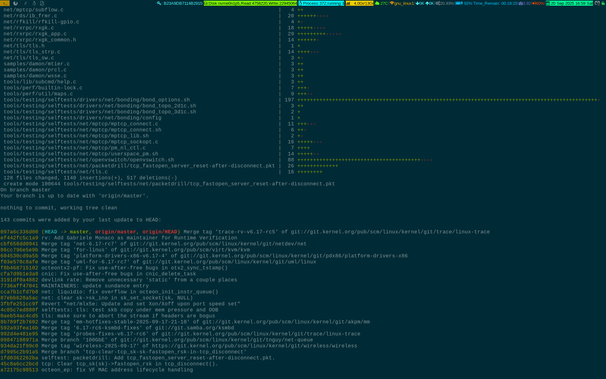Click the clipboard tray icon at bar end
The height and width of the screenshot is (379, 606).
tap(597, 3)
